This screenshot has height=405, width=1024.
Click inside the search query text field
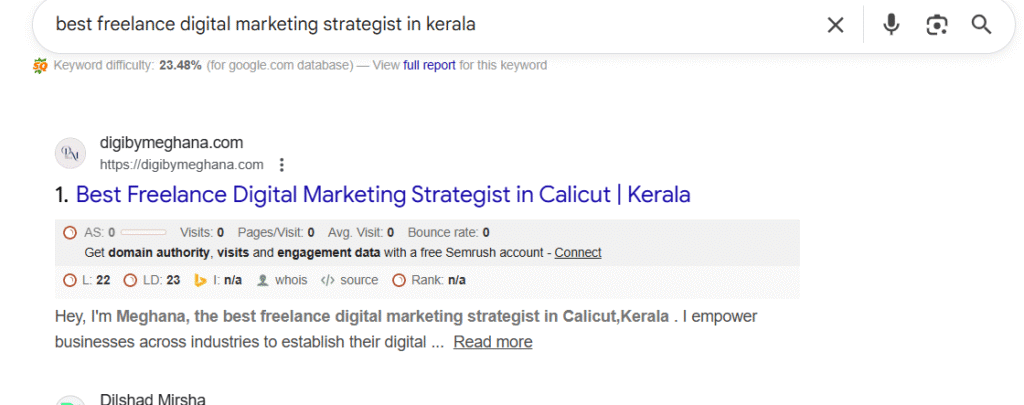pyautogui.click(x=400, y=25)
